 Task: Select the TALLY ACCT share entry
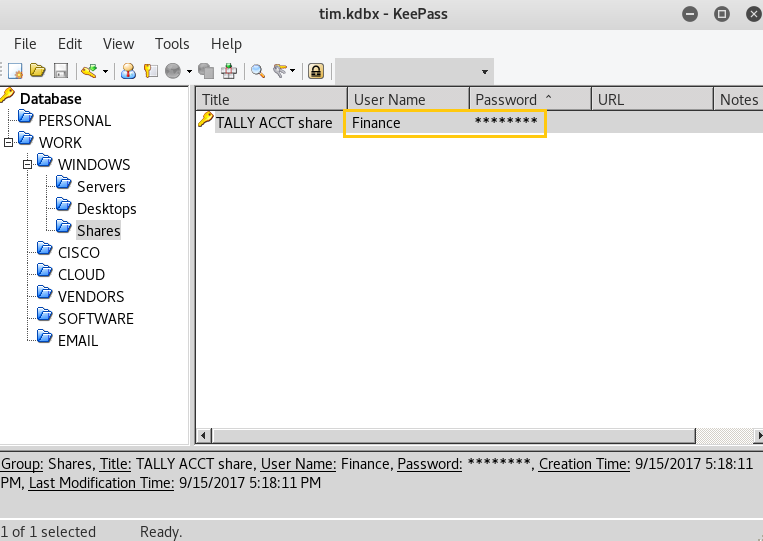[274, 123]
